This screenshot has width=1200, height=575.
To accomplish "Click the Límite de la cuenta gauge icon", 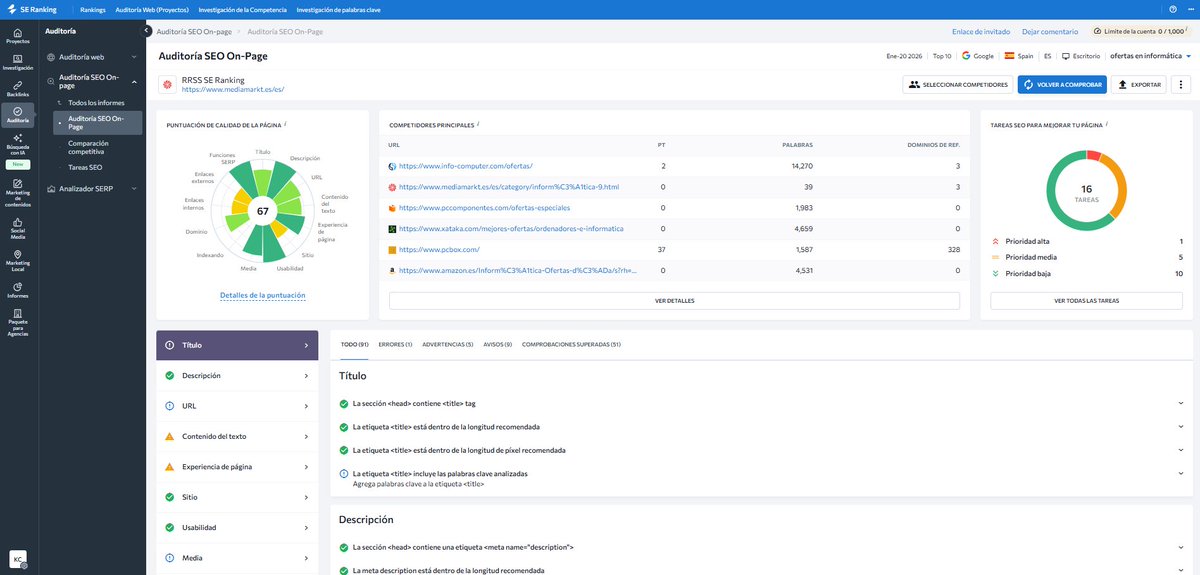I will pyautogui.click(x=1099, y=31).
